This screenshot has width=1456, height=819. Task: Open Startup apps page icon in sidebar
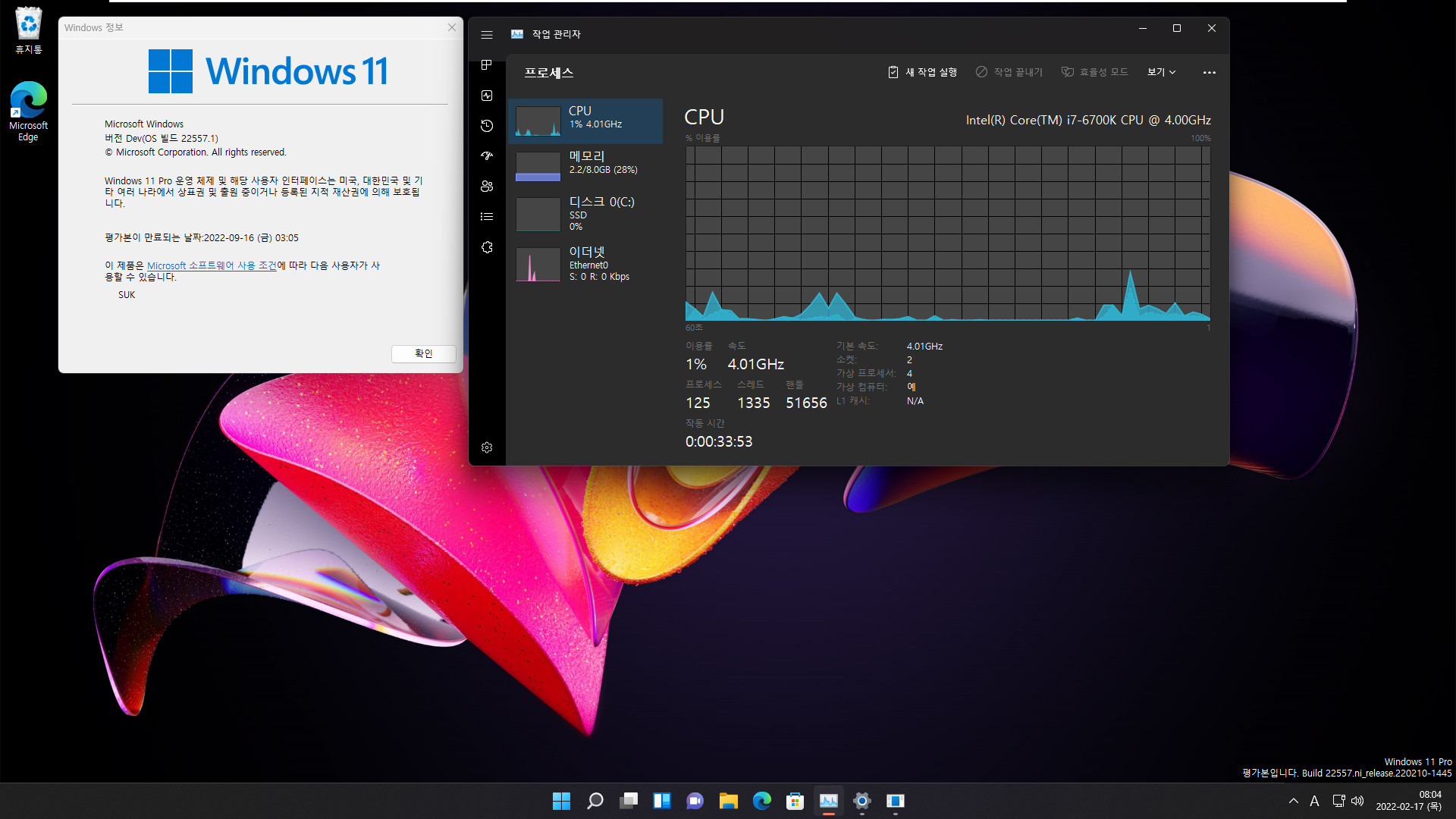pos(487,156)
